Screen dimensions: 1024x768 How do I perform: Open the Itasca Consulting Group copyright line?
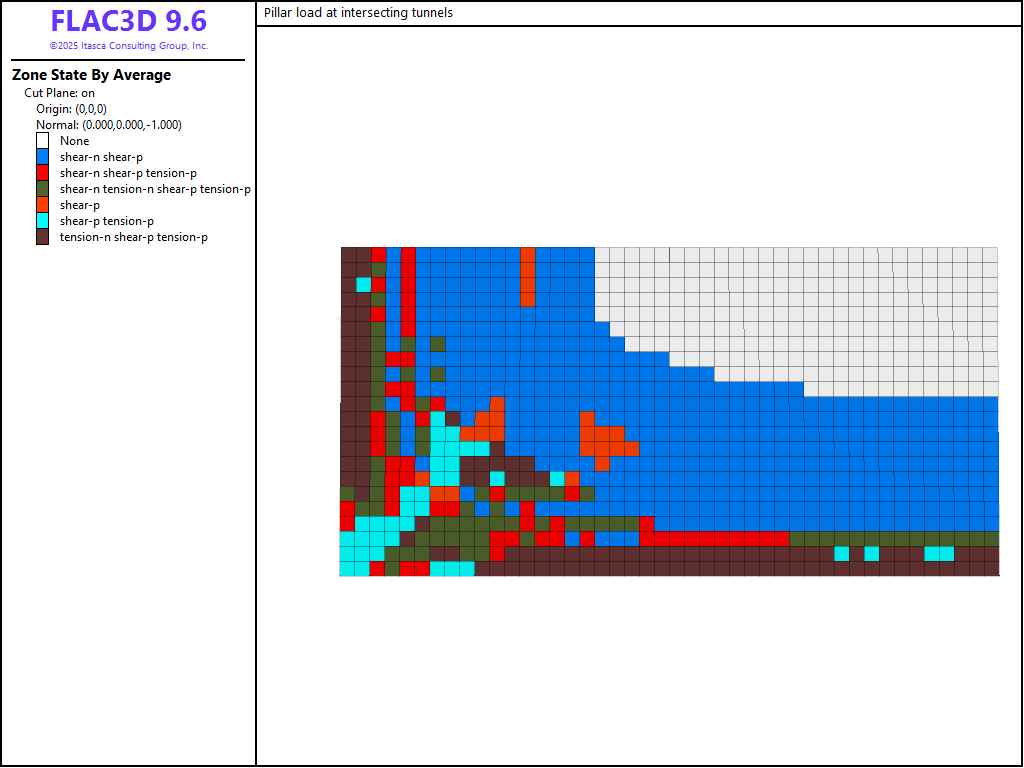coord(128,46)
